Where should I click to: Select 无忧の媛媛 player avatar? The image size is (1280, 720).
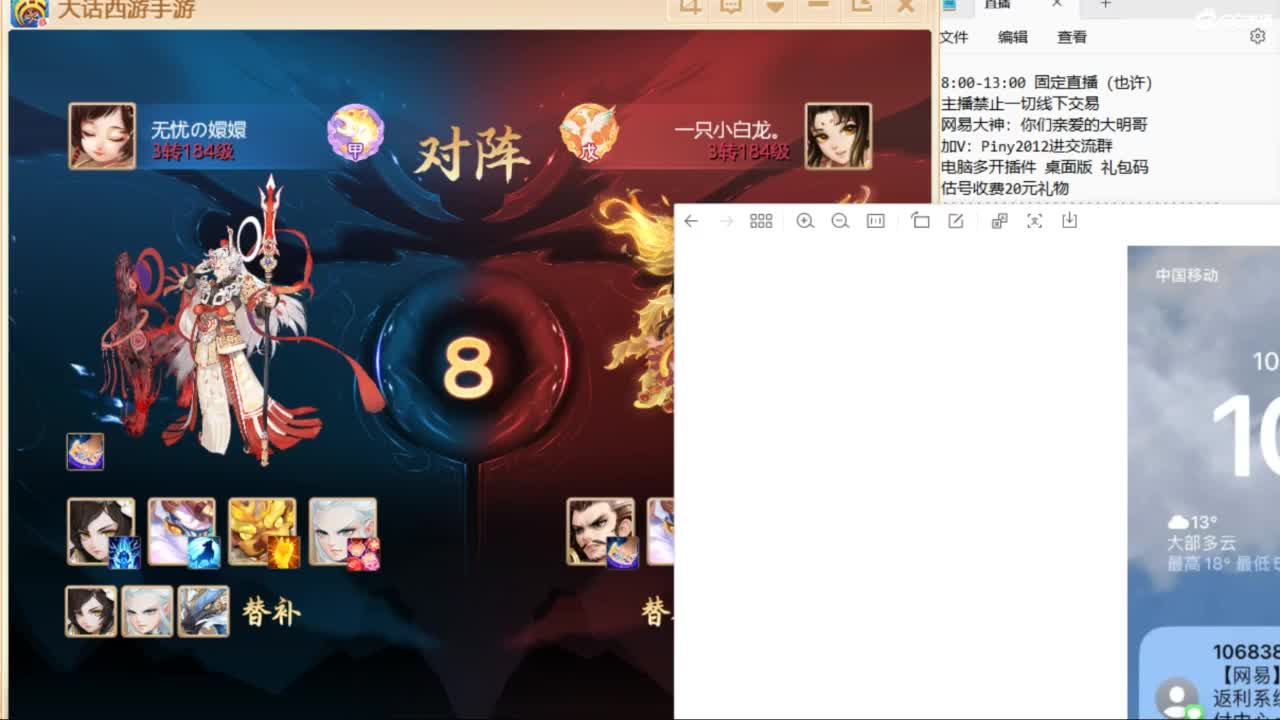coord(102,136)
